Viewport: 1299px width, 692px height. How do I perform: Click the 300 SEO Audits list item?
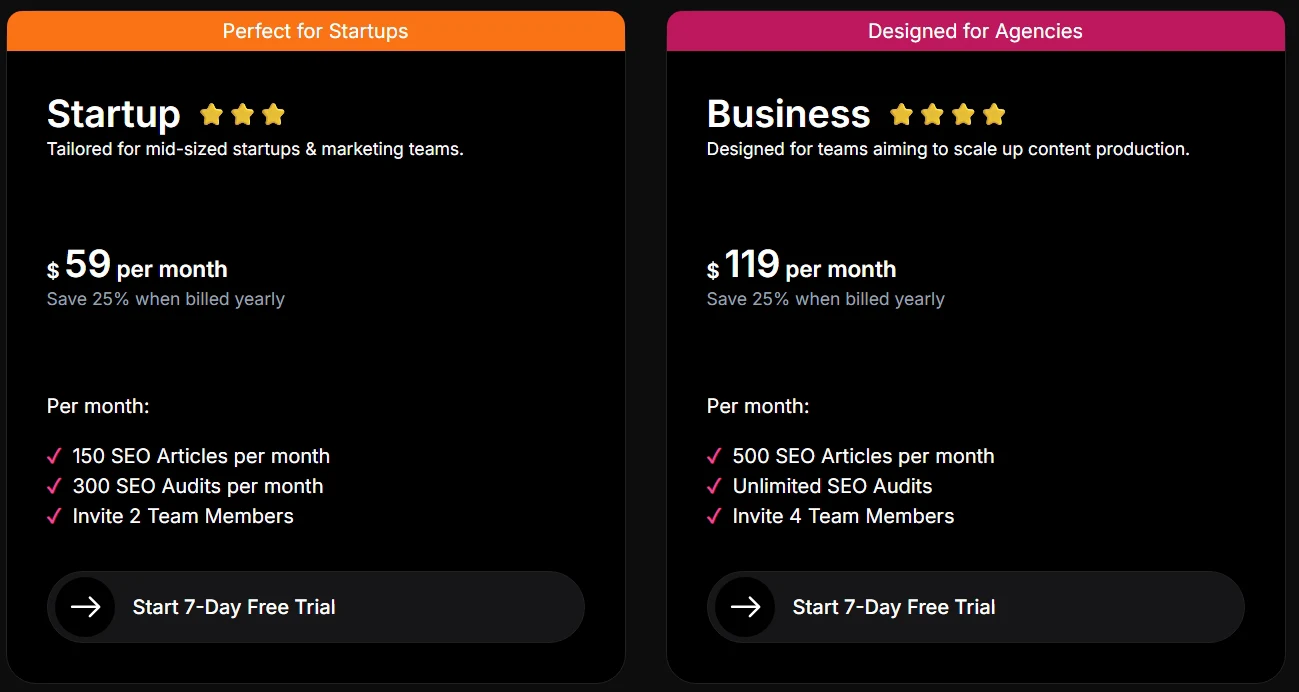[197, 486]
